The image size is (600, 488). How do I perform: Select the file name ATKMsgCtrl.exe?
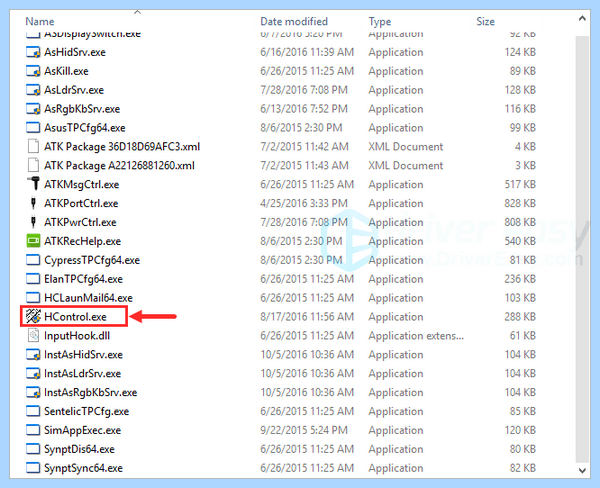82,184
